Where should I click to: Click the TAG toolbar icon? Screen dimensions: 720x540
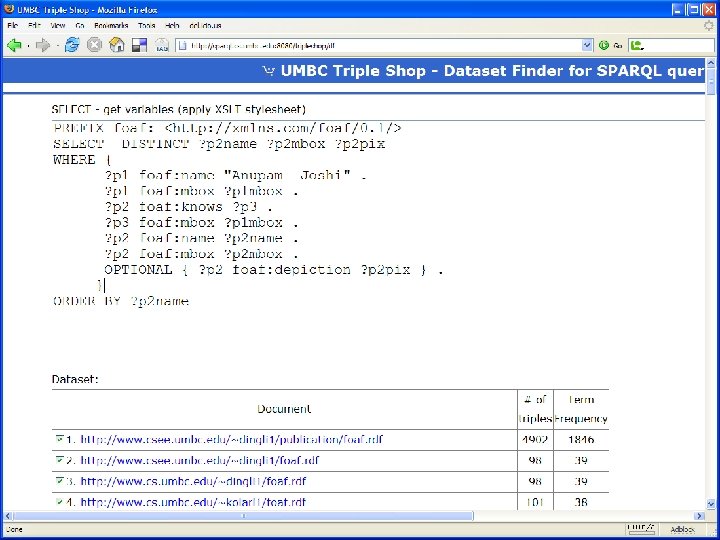[162, 45]
